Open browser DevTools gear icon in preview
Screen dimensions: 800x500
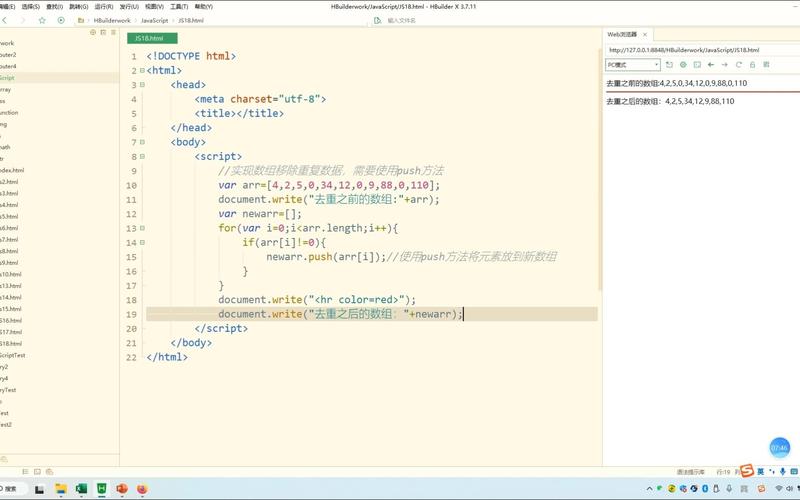point(683,65)
